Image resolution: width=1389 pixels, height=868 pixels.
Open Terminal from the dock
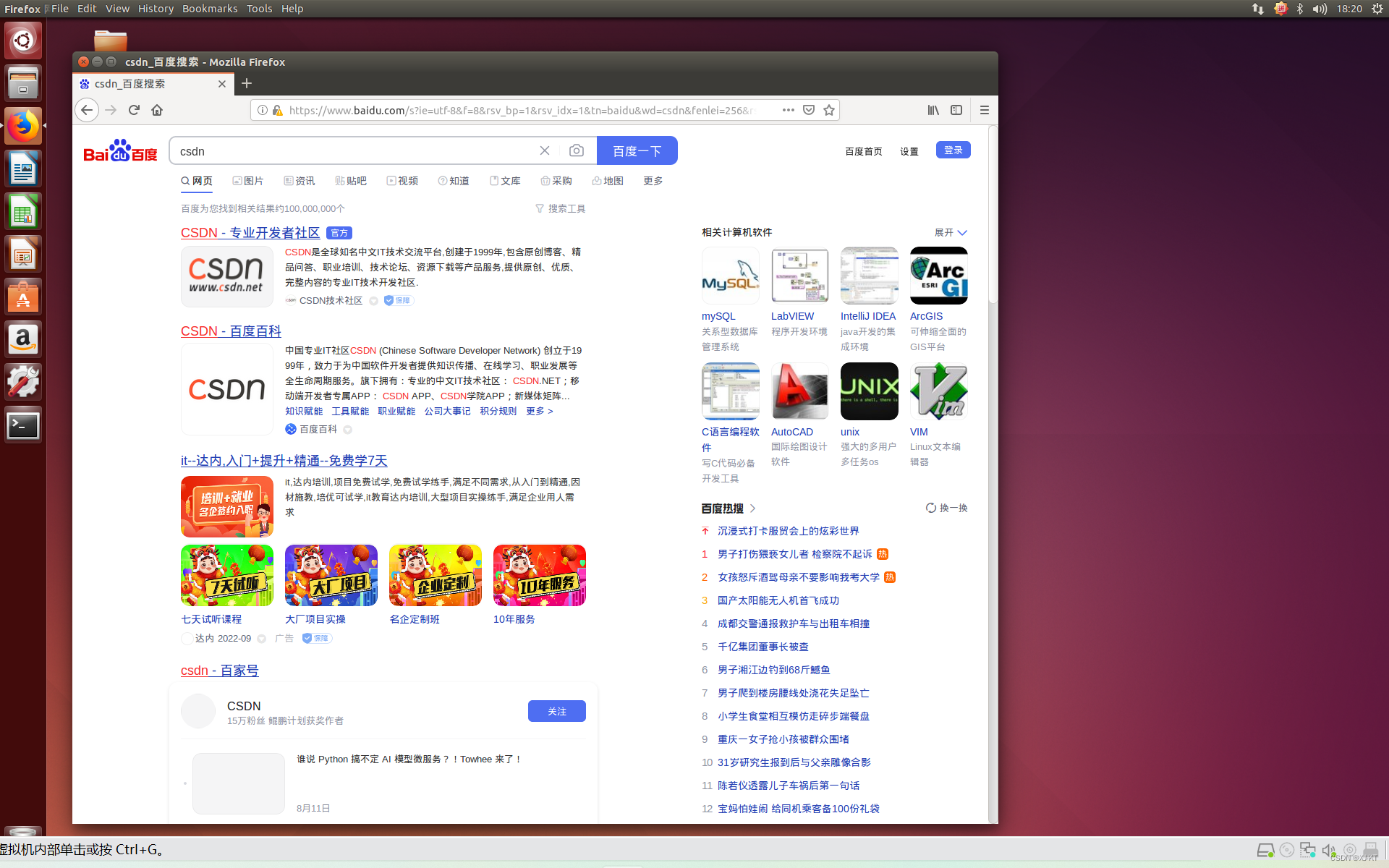(23, 425)
